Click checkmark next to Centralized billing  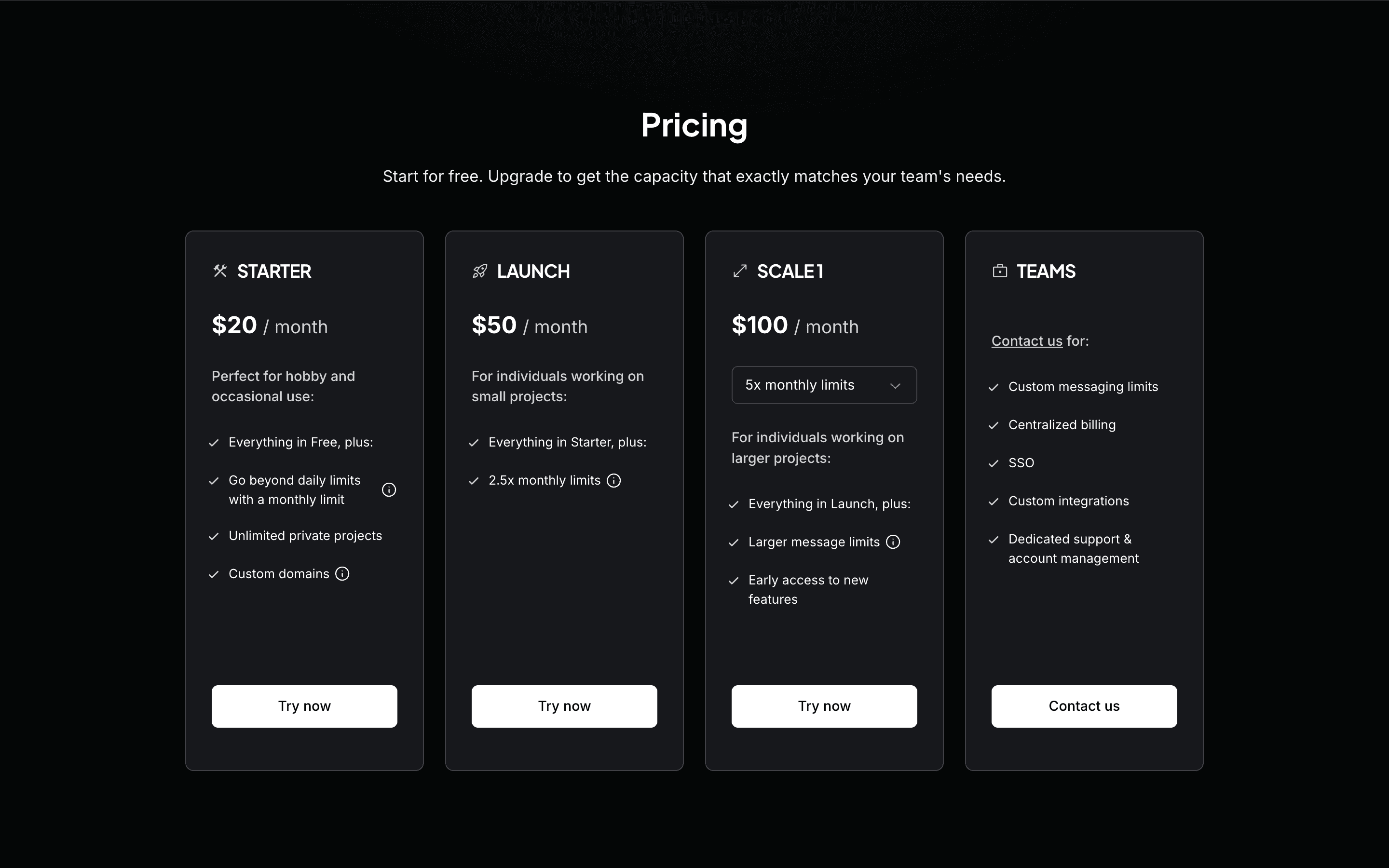click(994, 425)
